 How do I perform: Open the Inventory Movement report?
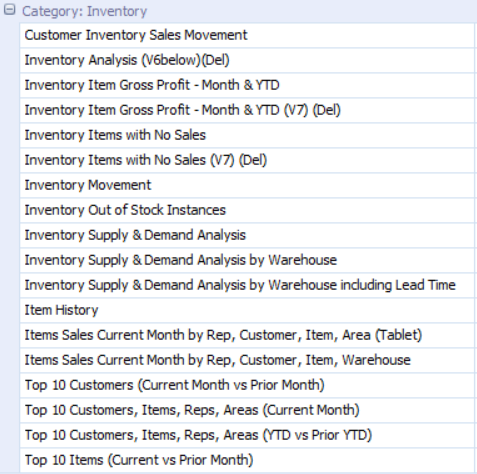click(x=247, y=185)
